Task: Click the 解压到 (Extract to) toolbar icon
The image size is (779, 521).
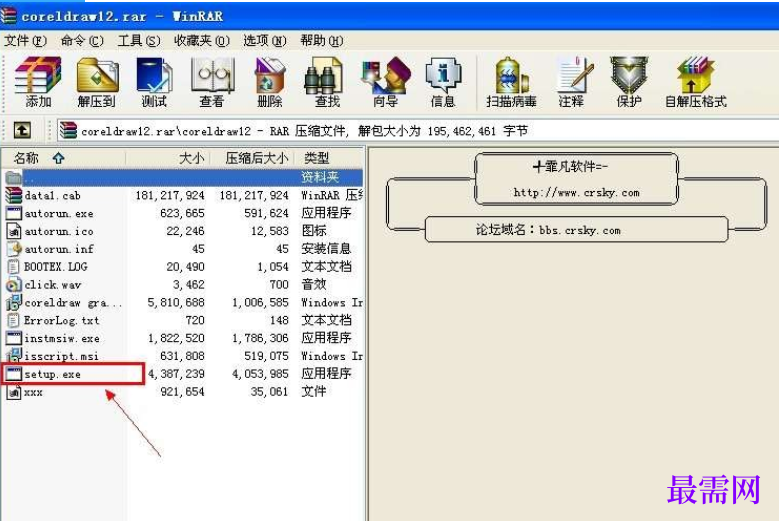Action: click(x=97, y=75)
